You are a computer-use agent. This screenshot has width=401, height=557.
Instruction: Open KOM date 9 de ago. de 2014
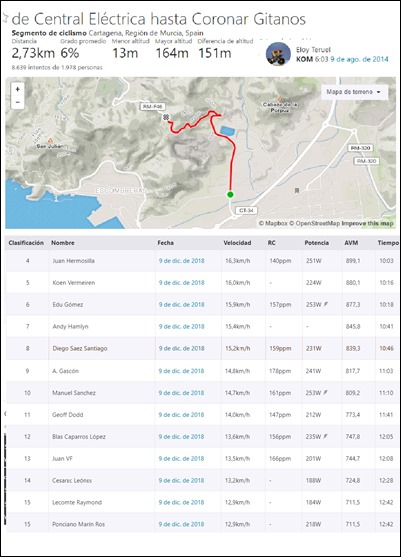(x=359, y=59)
